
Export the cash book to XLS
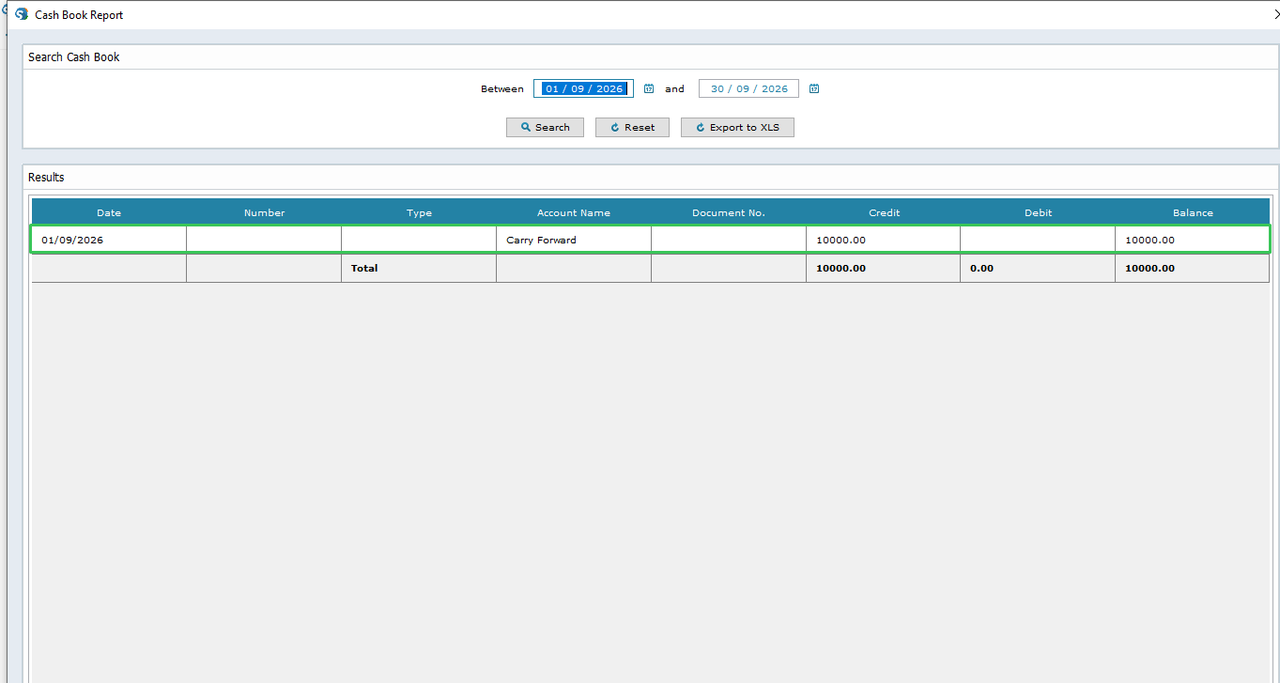tap(738, 127)
